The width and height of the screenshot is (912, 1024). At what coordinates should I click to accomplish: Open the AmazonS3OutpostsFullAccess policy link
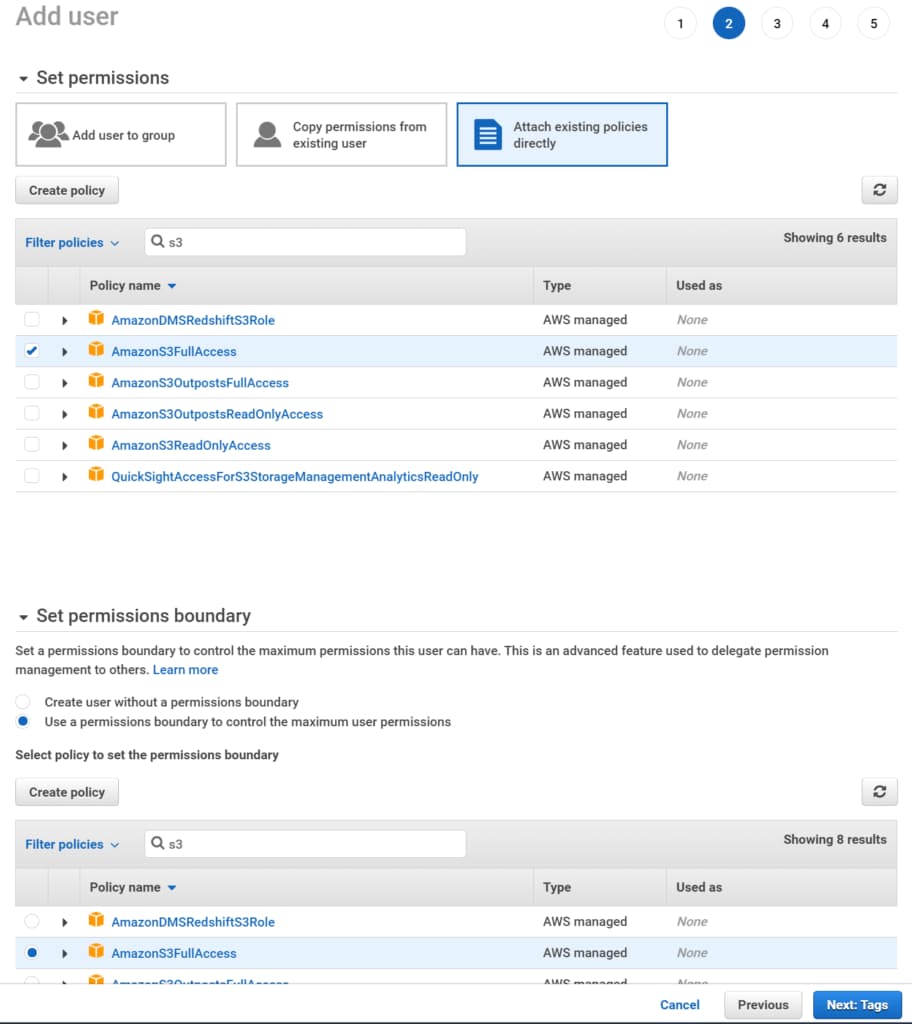200,383
